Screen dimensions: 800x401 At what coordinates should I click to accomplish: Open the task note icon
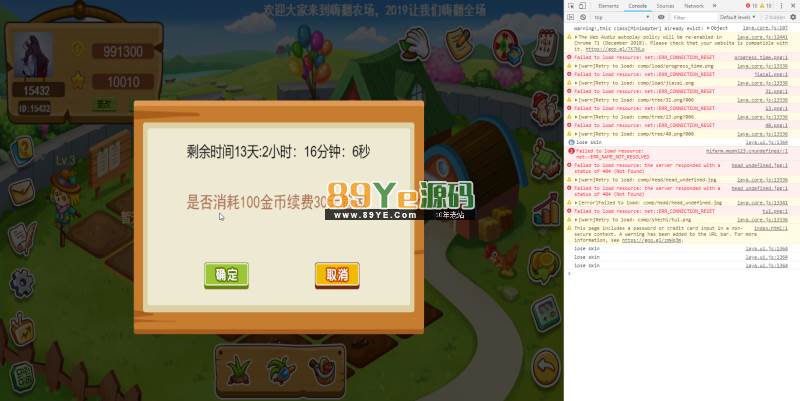(x=459, y=43)
